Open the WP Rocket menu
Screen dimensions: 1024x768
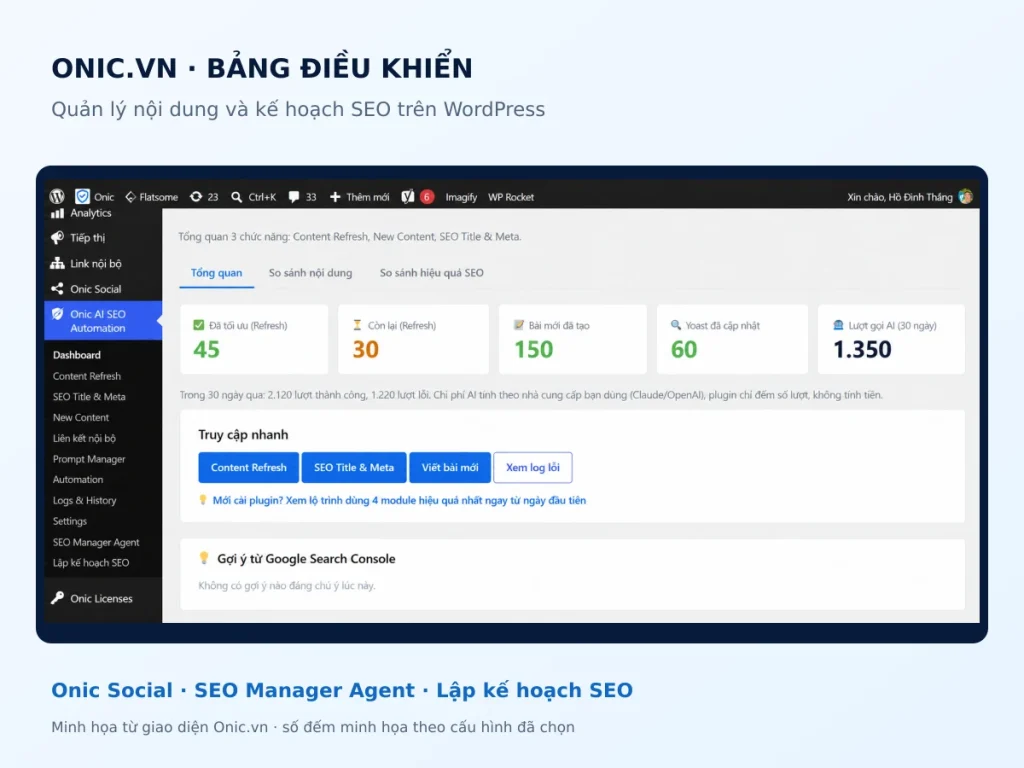(x=511, y=197)
